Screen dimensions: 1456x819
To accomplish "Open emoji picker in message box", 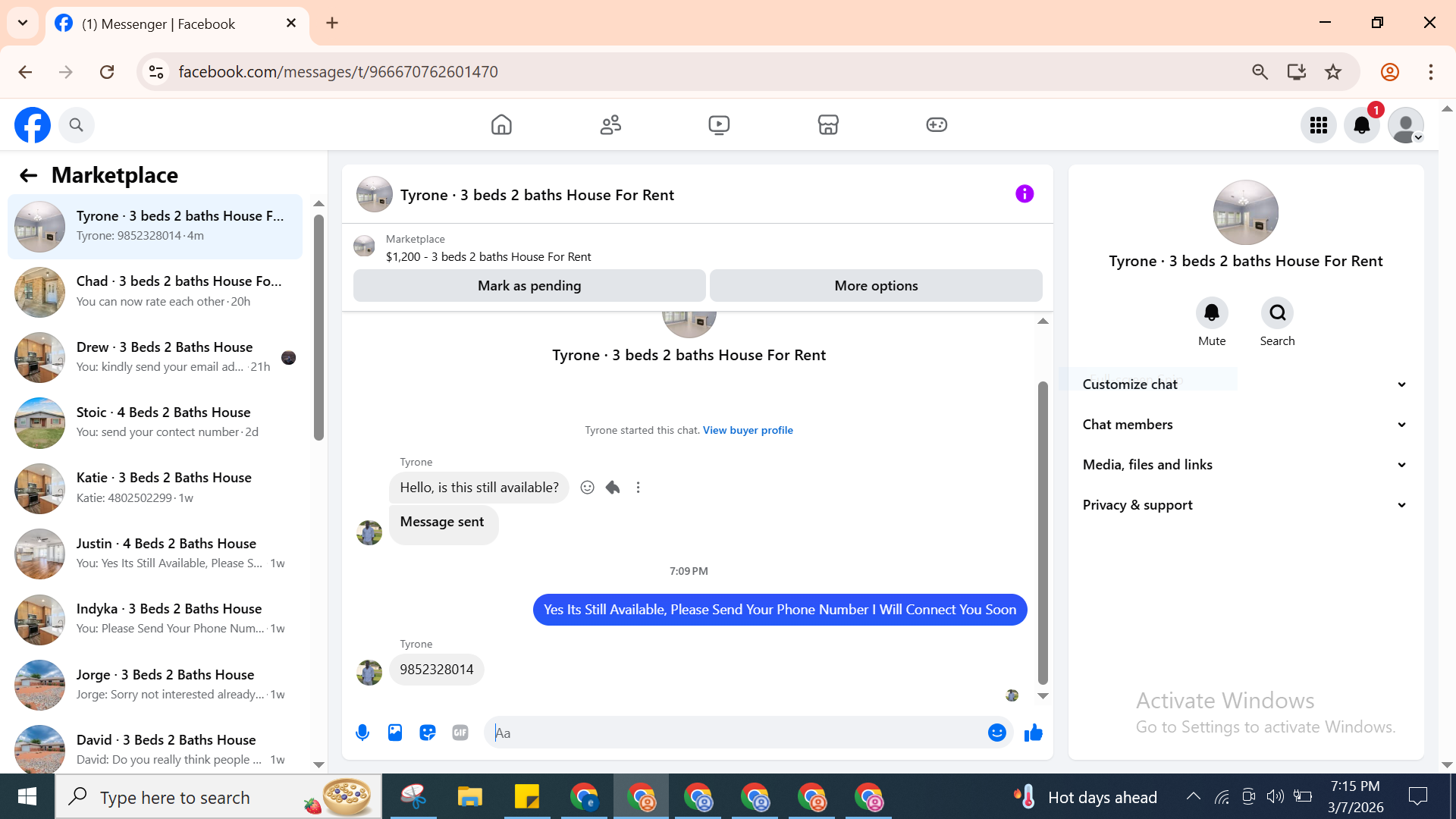I will tap(997, 733).
